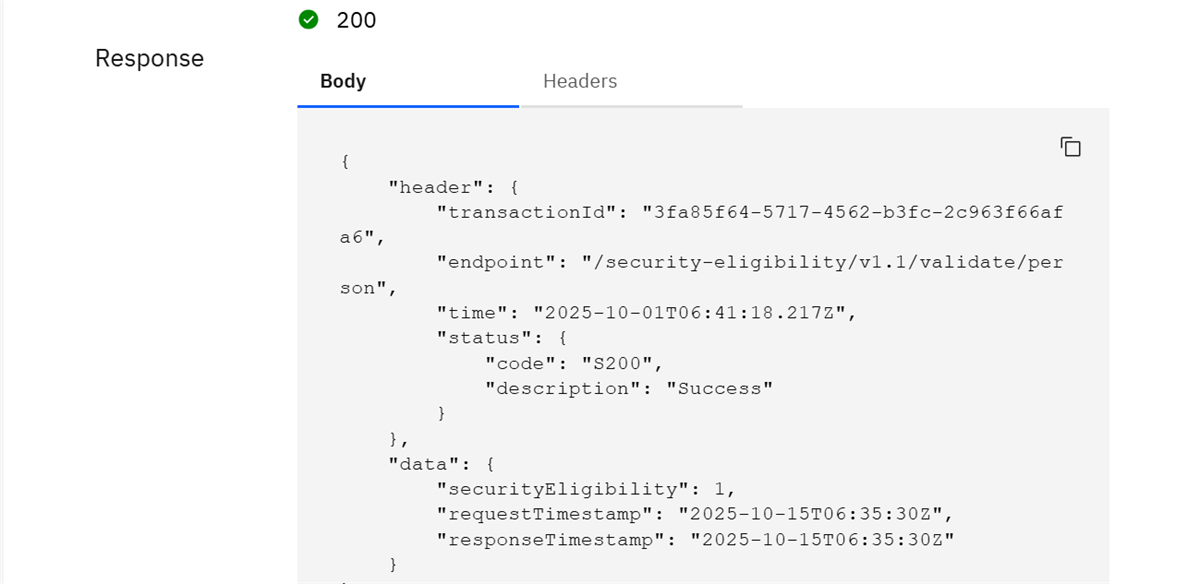Click the green success checkmark icon

[309, 20]
